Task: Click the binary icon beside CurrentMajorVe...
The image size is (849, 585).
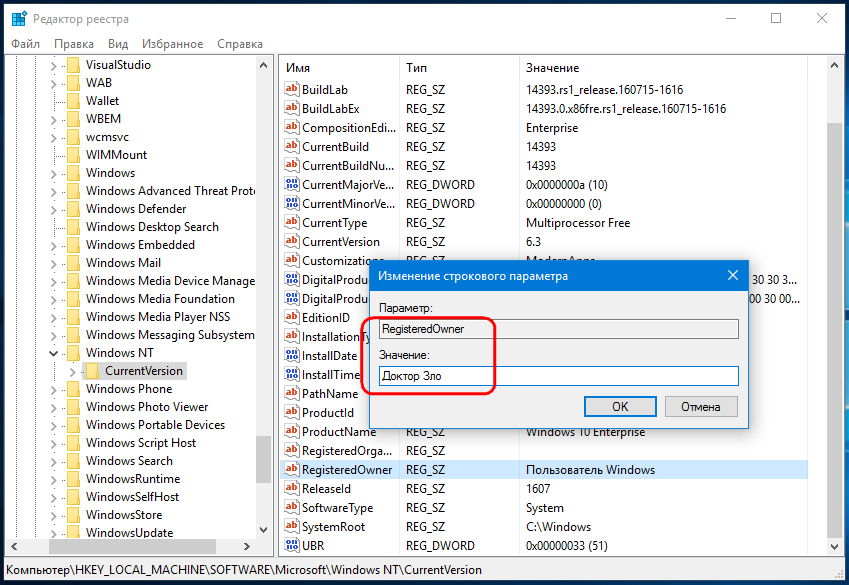Action: point(291,184)
